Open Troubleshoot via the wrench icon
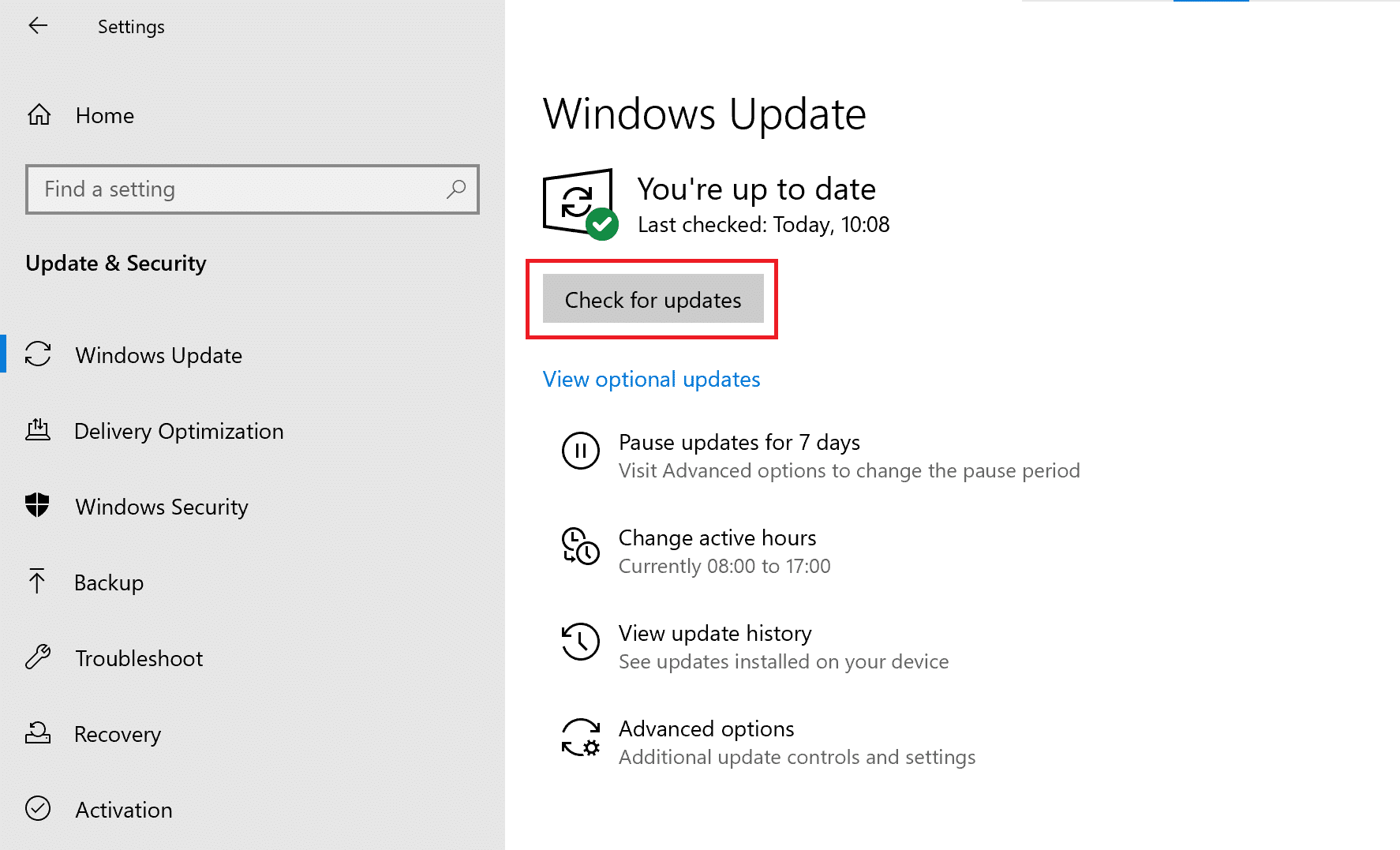 pos(38,657)
